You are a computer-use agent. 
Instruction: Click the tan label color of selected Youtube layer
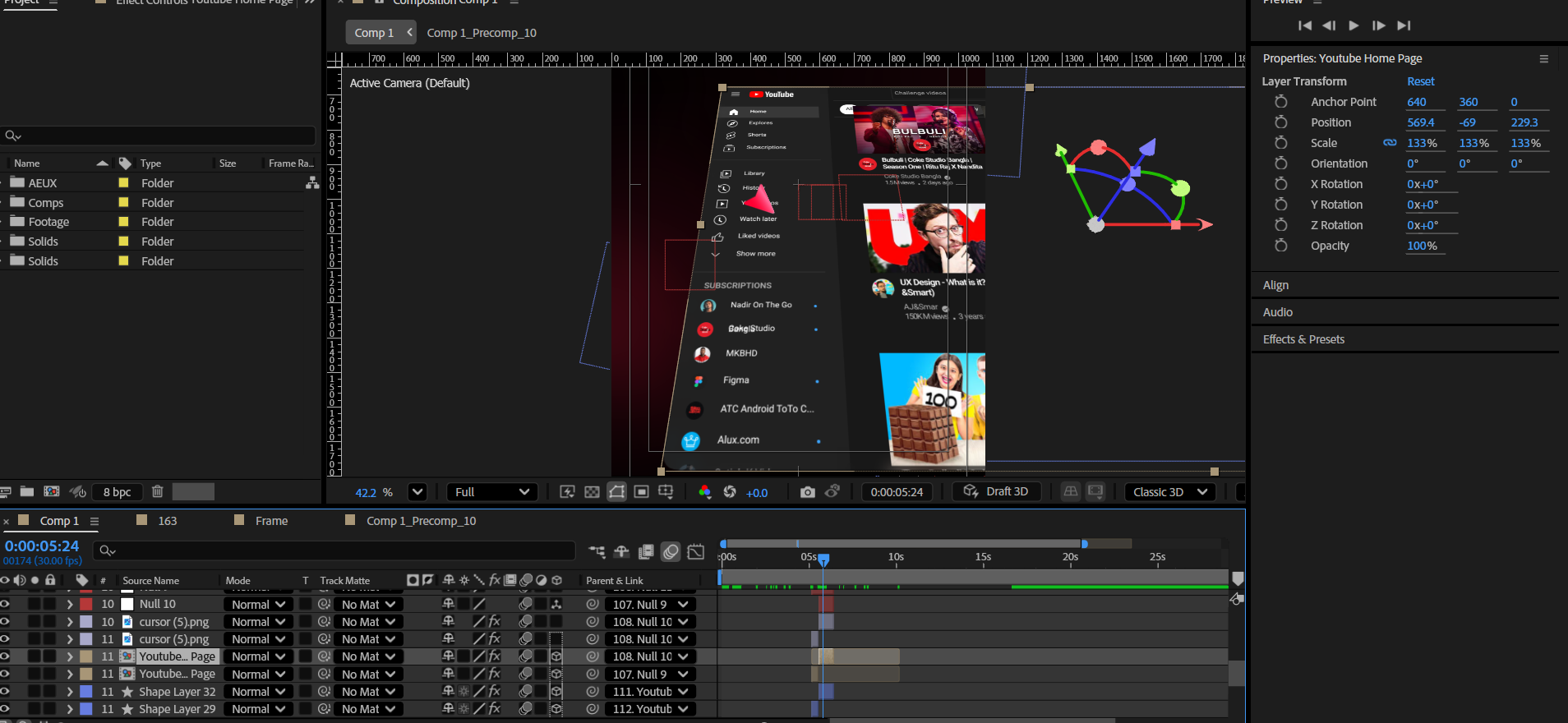(85, 656)
